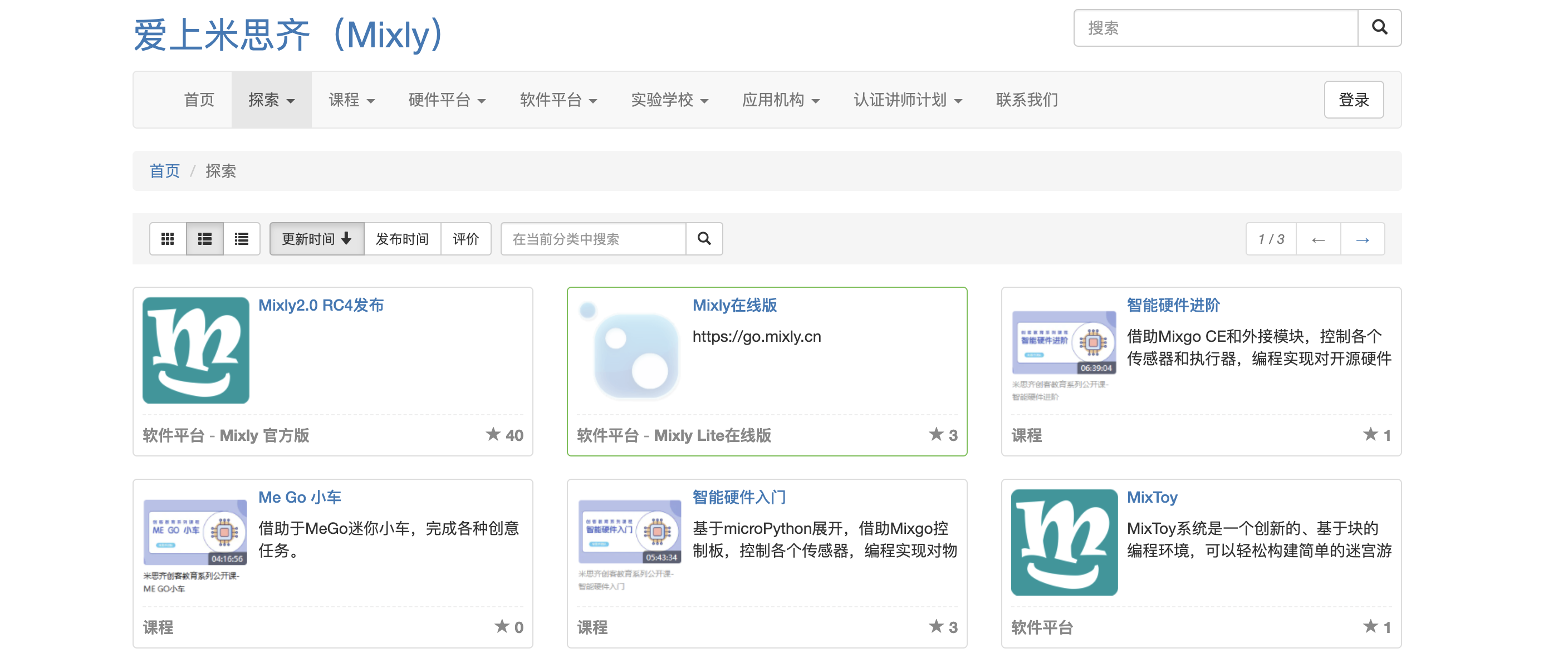Expand the 课程 dropdown menu
The image size is (1568, 668).
click(x=351, y=100)
